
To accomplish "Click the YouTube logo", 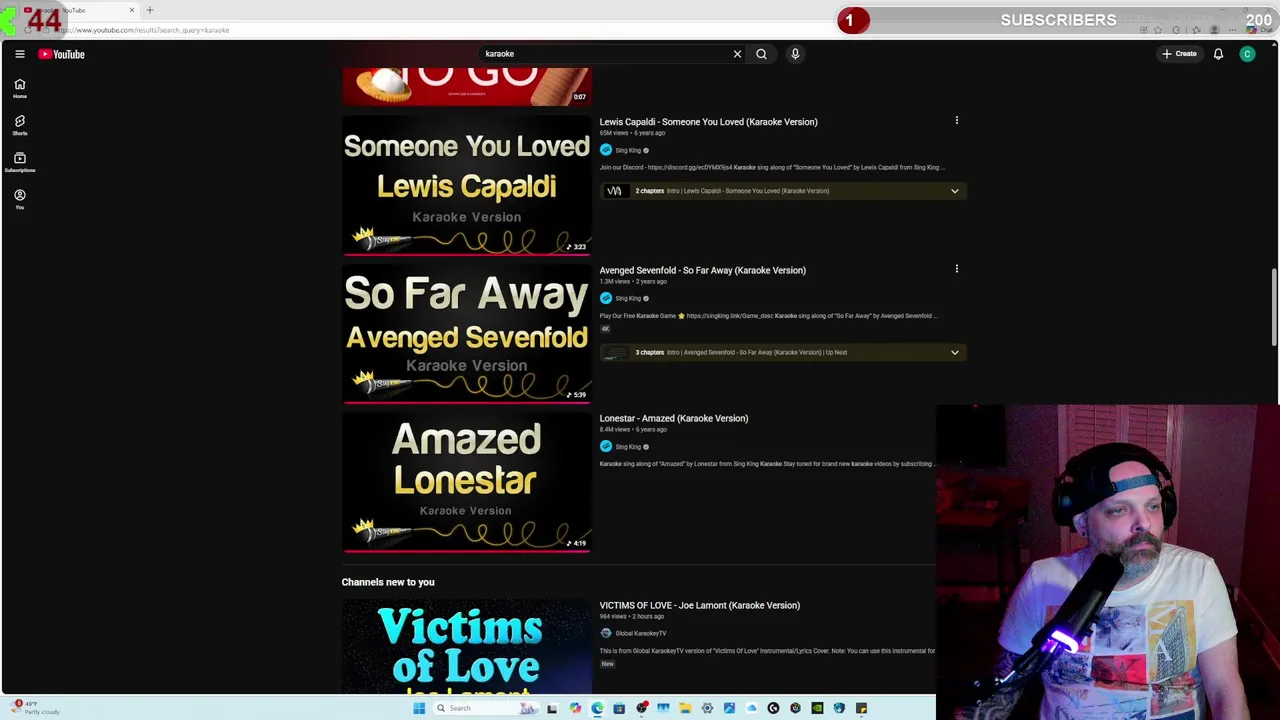I will point(61,54).
